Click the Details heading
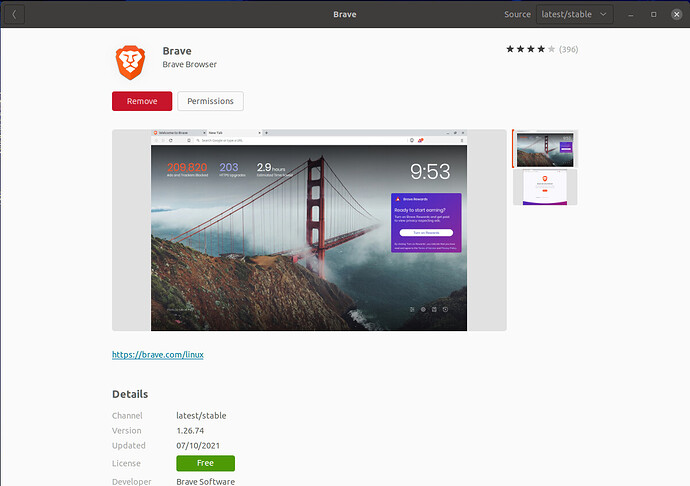 [130, 394]
